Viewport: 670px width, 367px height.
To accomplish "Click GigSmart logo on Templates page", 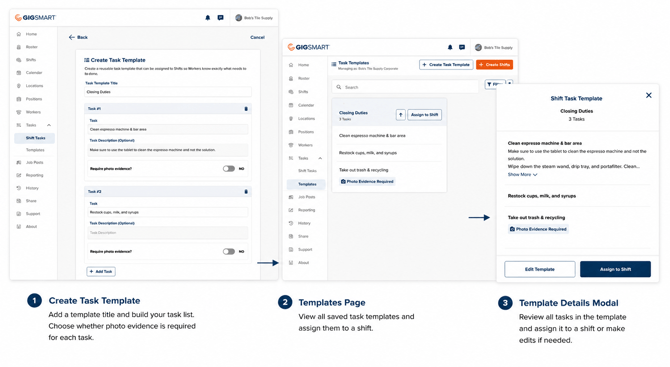I will click(309, 47).
